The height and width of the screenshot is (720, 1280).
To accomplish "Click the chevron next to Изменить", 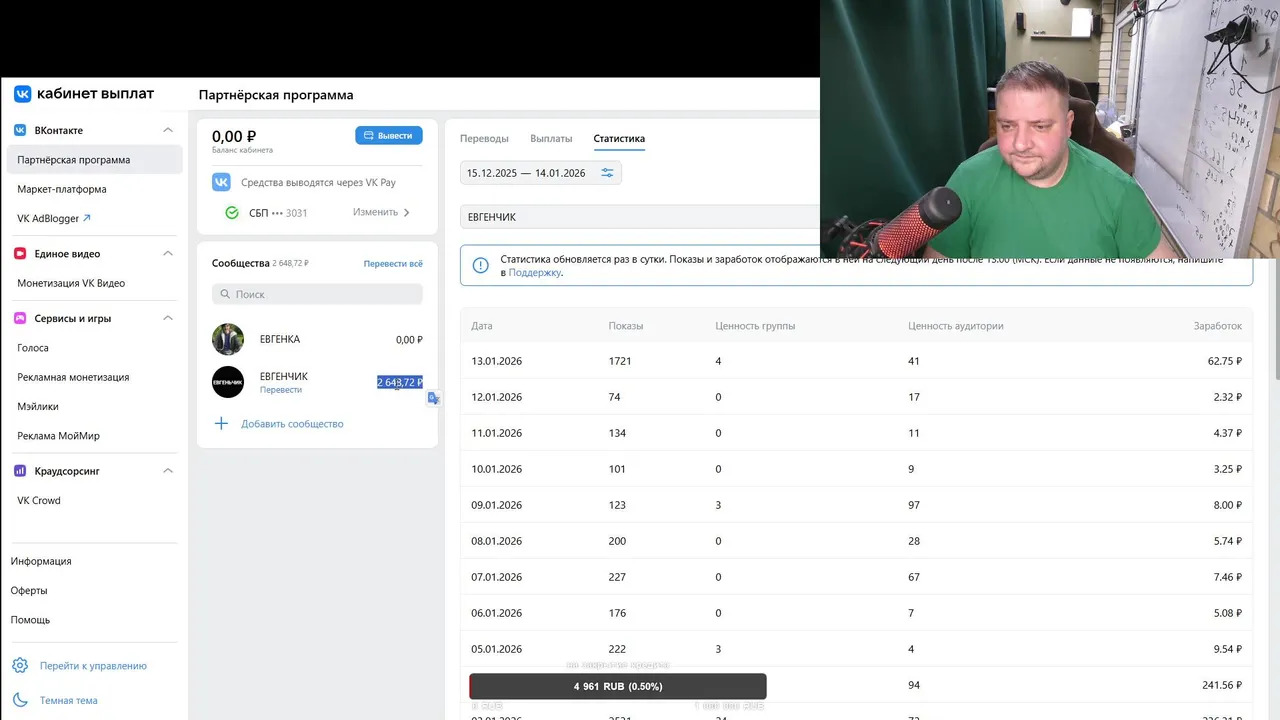I will pyautogui.click(x=407, y=213).
